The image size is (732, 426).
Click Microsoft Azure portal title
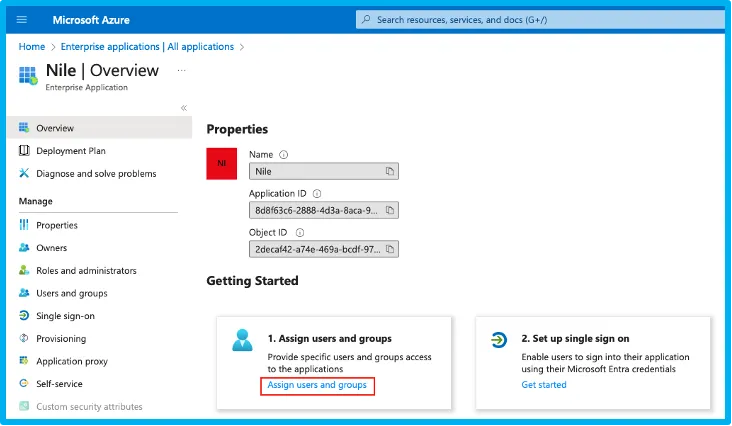[x=91, y=20]
